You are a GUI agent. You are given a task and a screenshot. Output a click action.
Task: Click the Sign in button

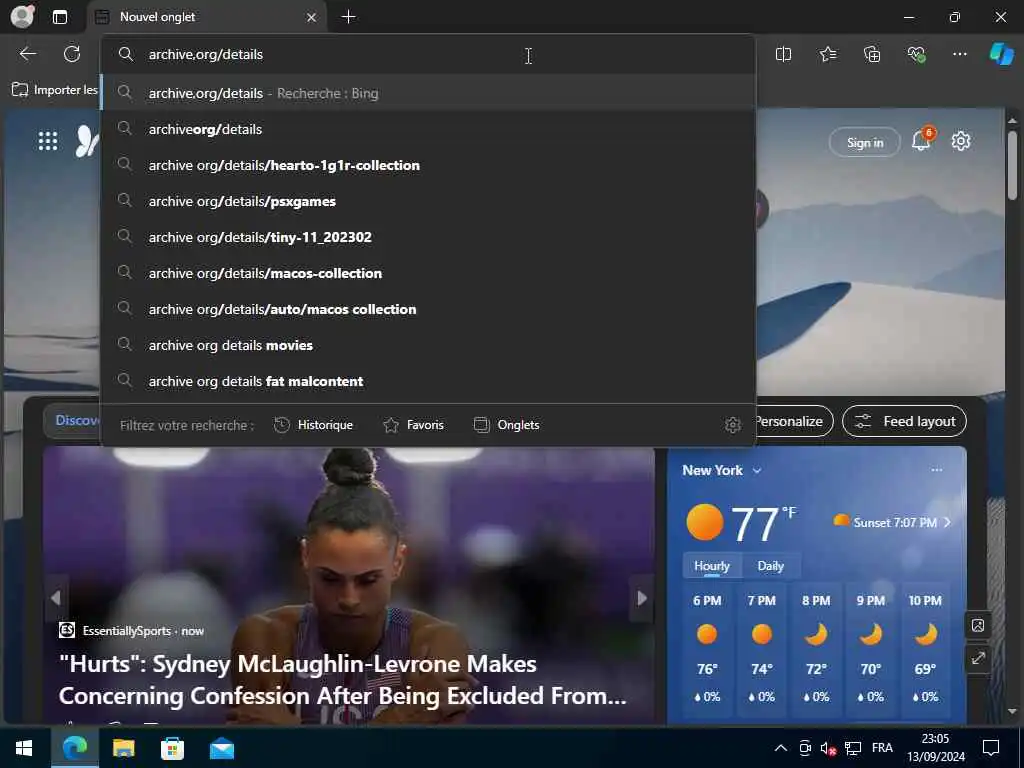click(x=865, y=142)
